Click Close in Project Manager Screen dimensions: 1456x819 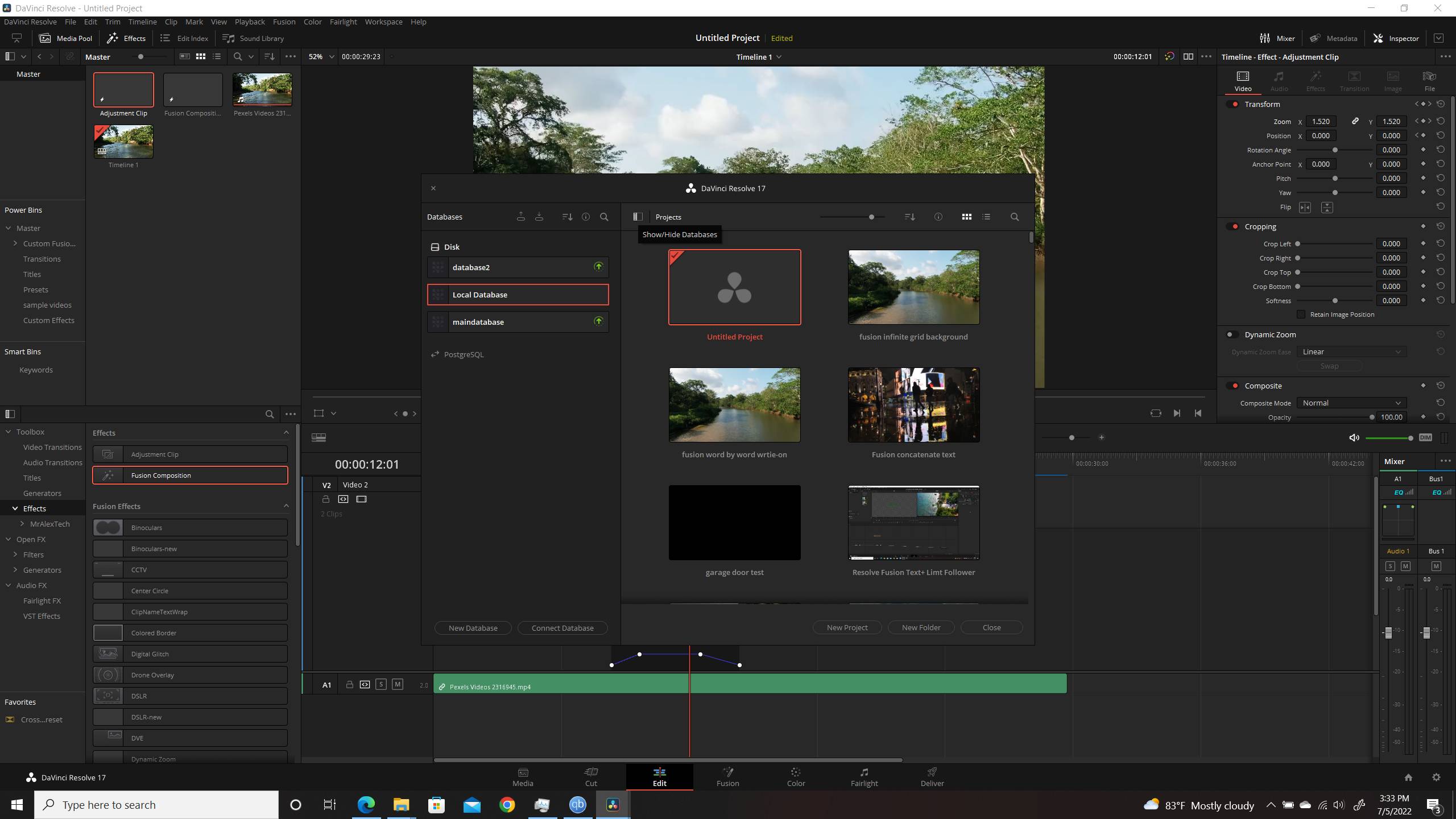click(x=991, y=627)
